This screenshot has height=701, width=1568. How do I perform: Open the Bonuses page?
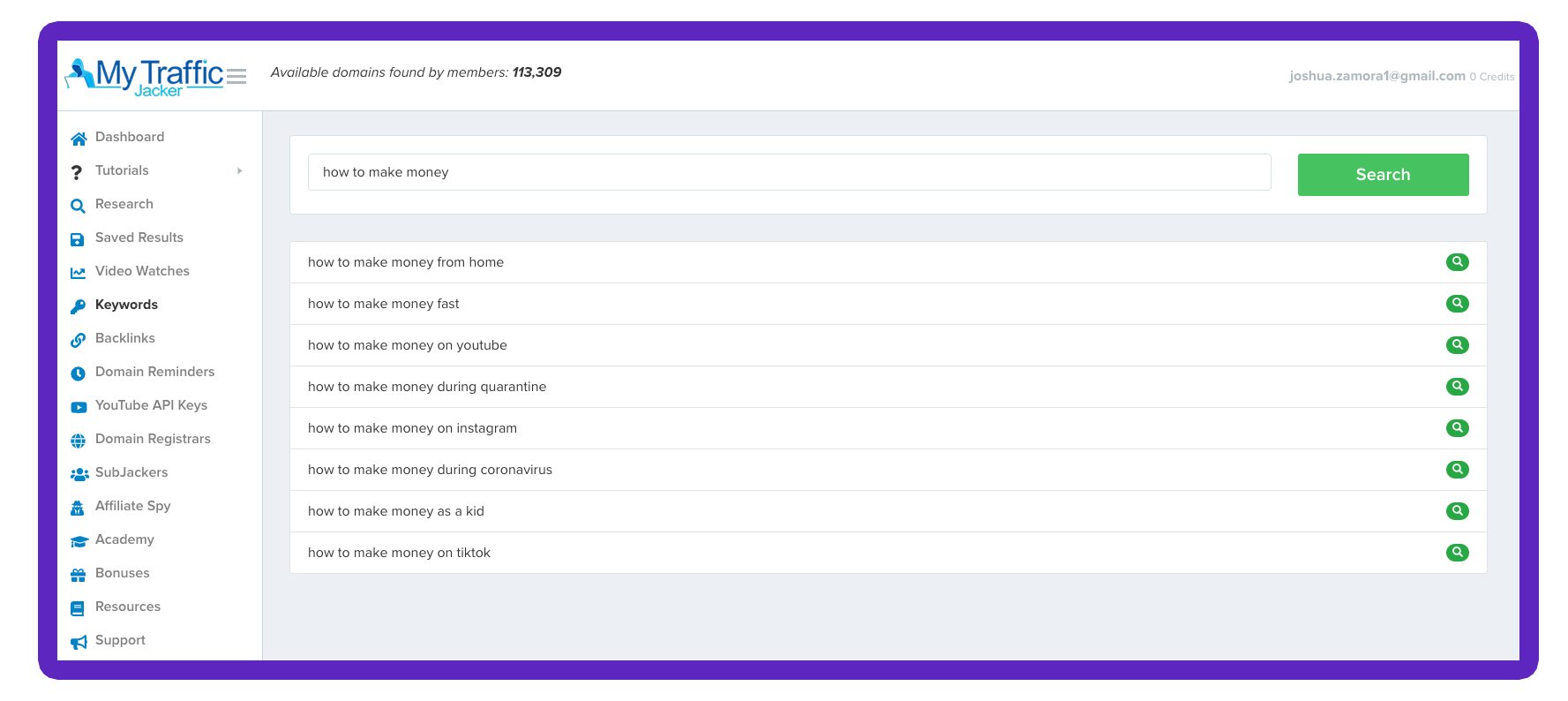[123, 573]
